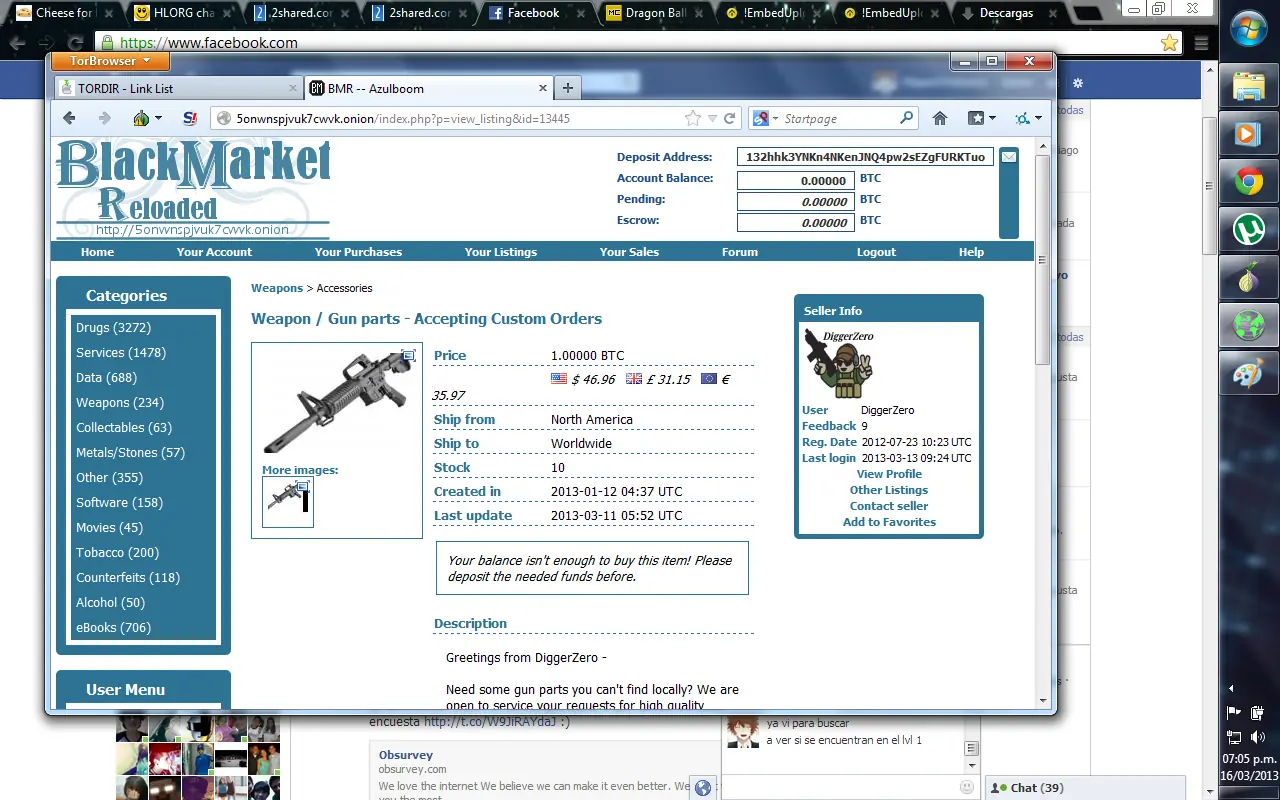Open the Counterfeits (118) category
1280x800 pixels.
click(128, 577)
